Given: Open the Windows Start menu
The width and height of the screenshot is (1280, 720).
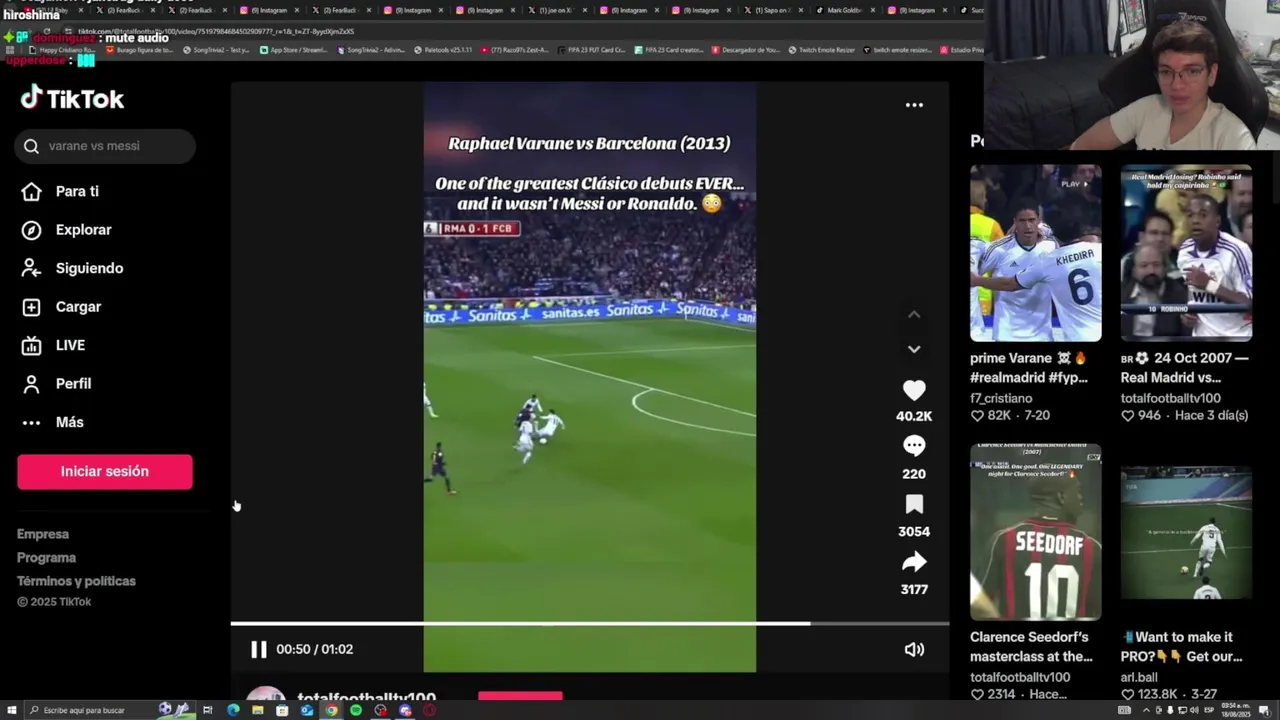Looking at the screenshot, I should pyautogui.click(x=10, y=710).
